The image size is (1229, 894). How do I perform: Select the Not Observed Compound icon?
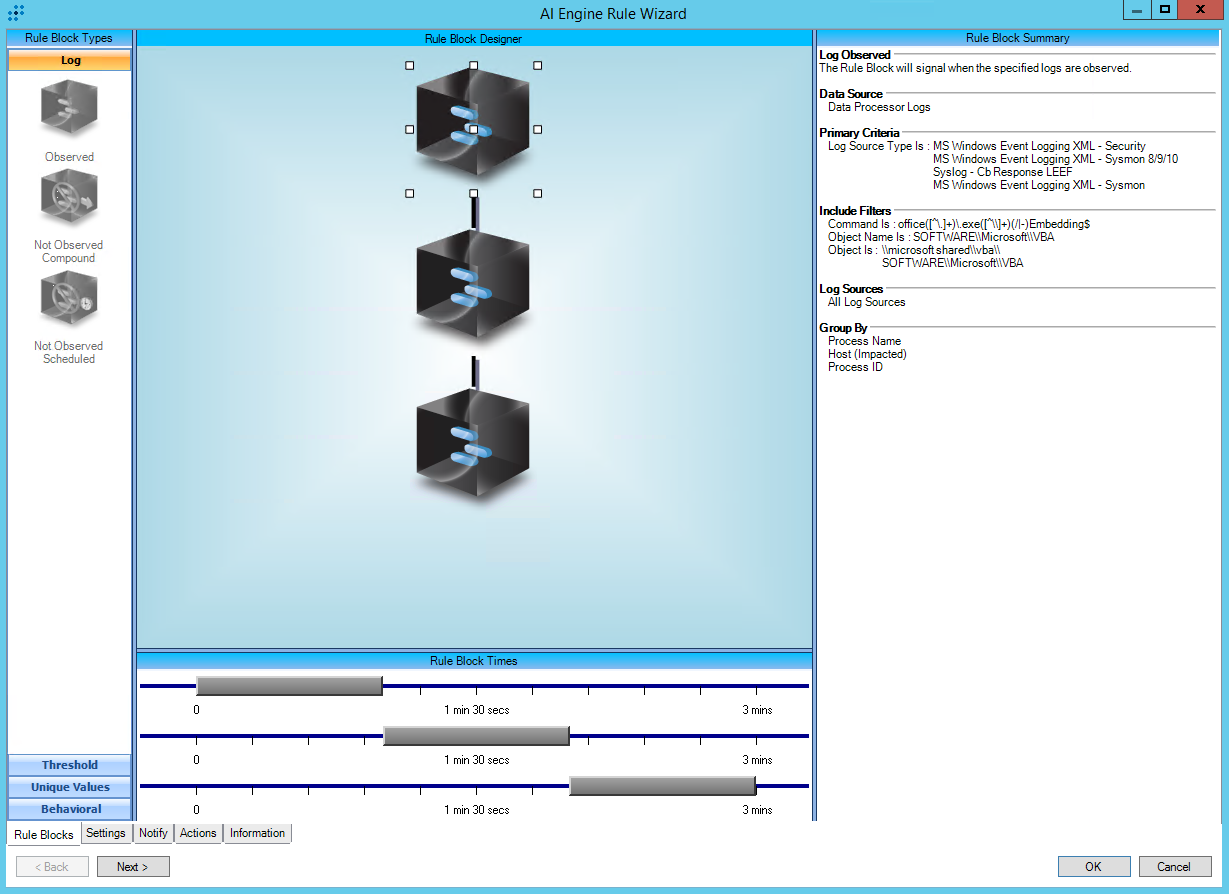[x=69, y=198]
